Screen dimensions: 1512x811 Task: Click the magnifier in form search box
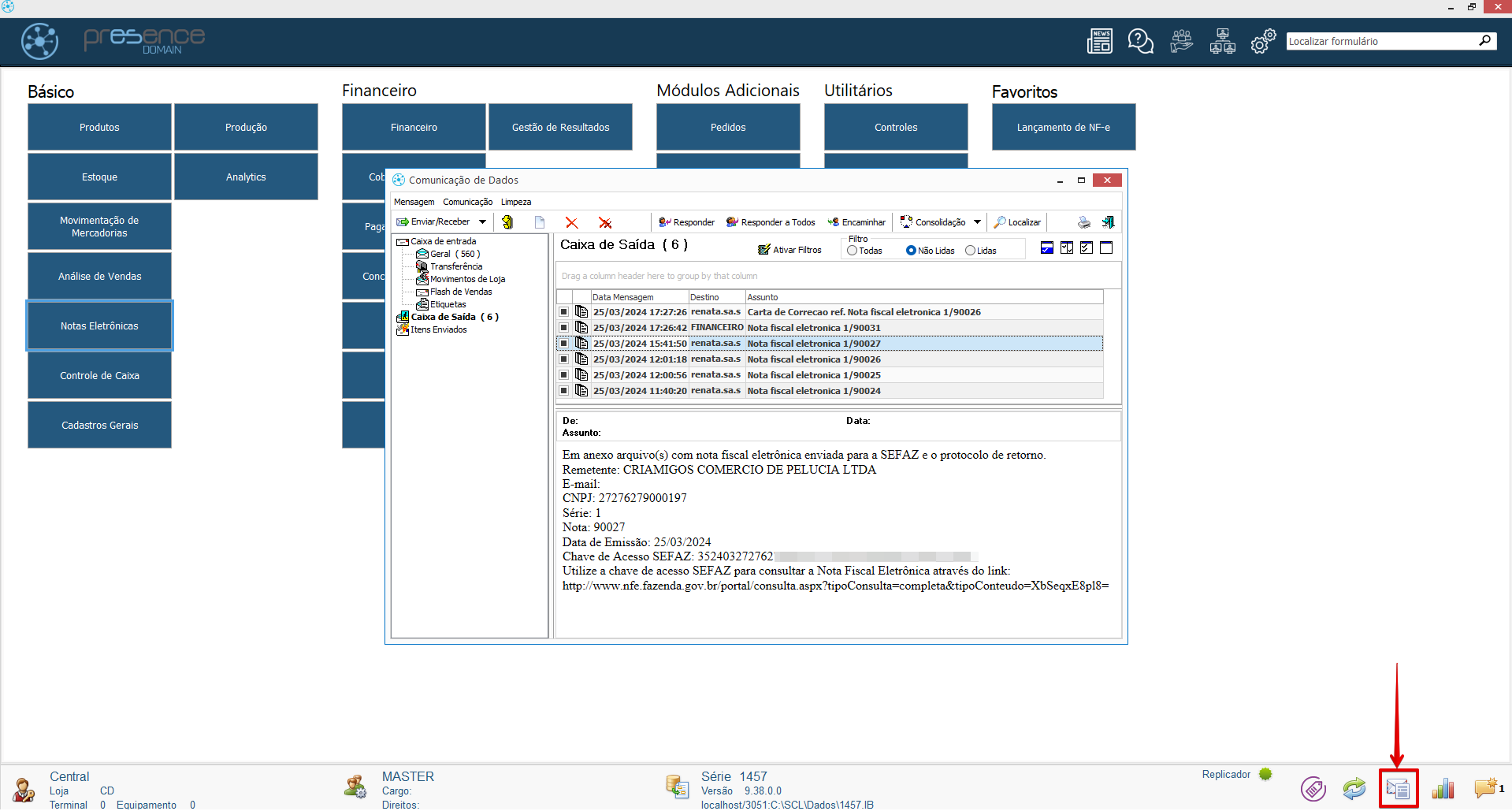(x=1485, y=40)
